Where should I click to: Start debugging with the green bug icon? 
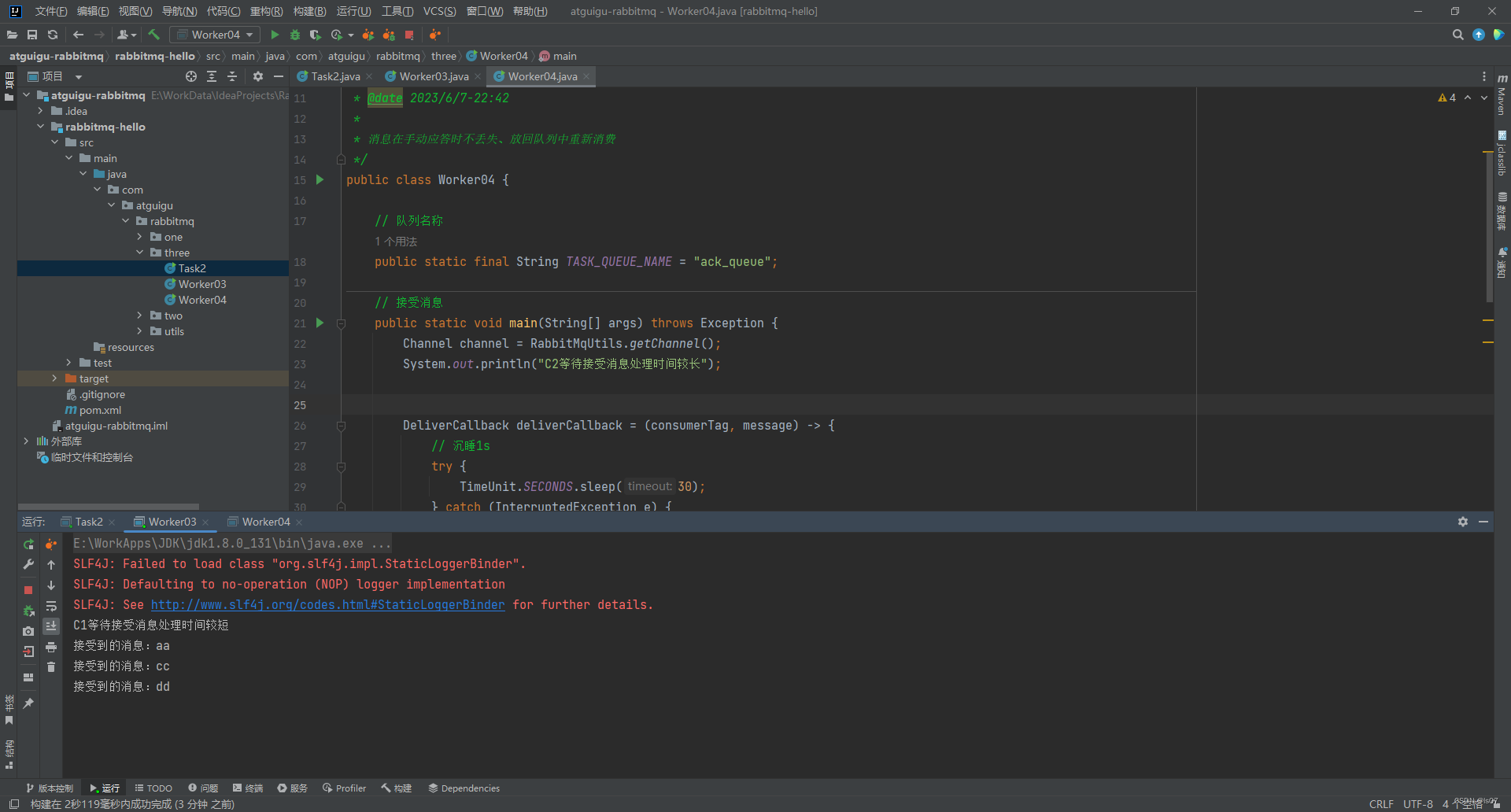(x=295, y=35)
